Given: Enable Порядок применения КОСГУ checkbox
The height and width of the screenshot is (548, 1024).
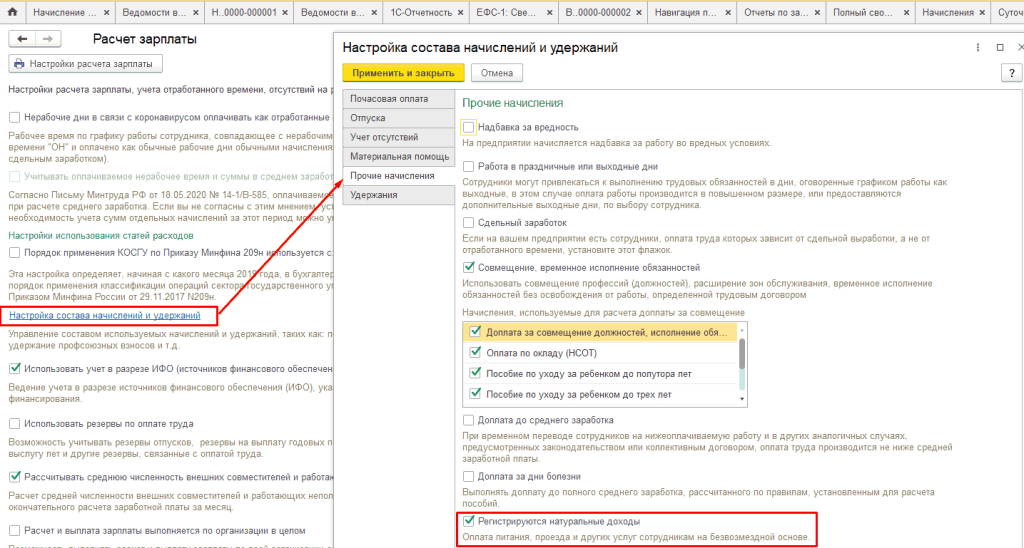Looking at the screenshot, I should tap(14, 252).
